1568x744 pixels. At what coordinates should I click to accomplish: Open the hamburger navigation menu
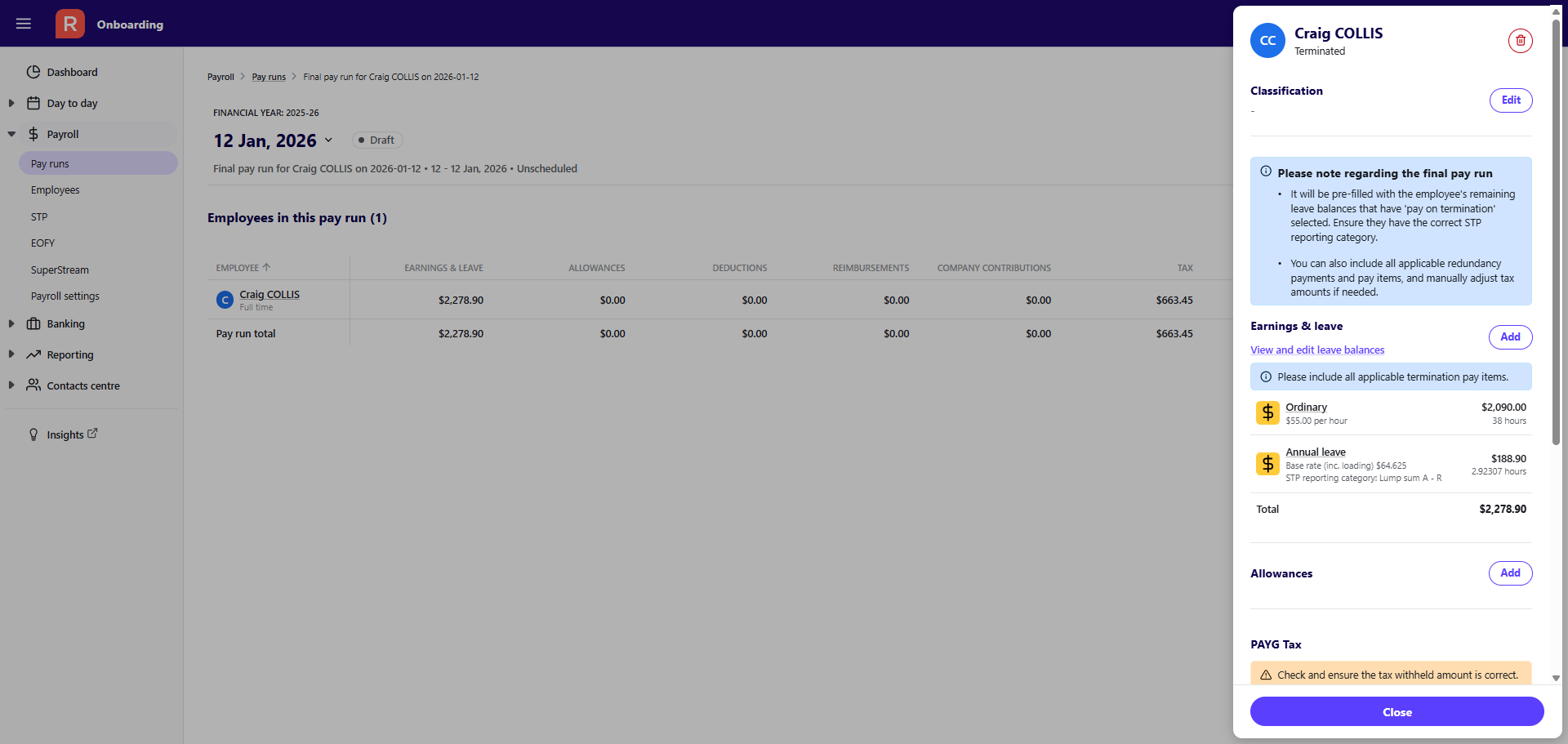[24, 24]
